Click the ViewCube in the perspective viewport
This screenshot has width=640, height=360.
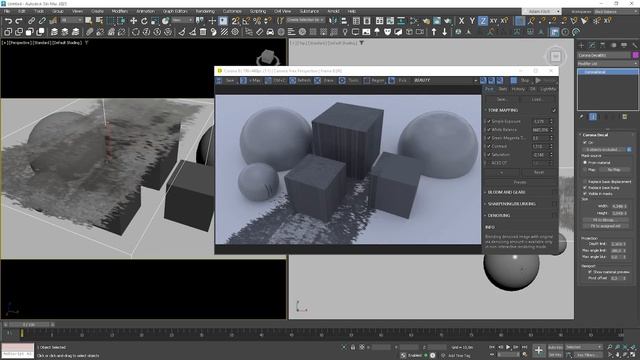coord(267,57)
